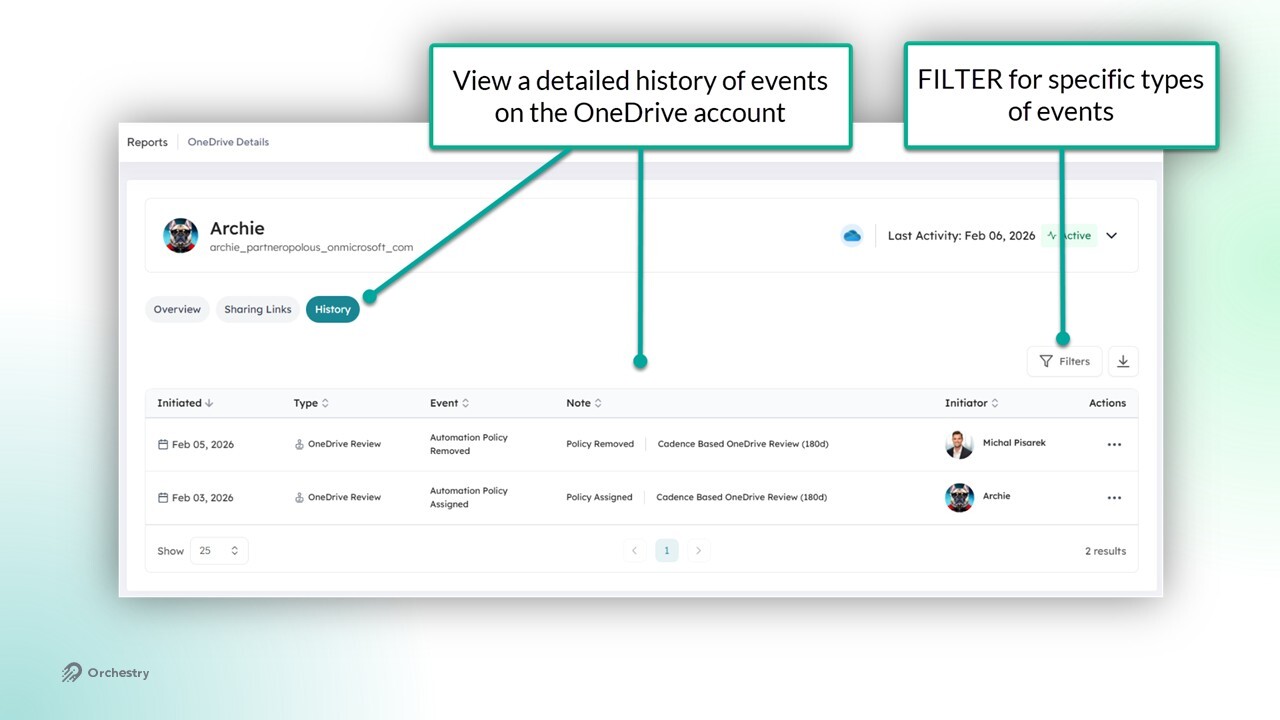Click Michal Pisarek's initiator avatar
Image resolution: width=1280 pixels, height=720 pixels.
click(x=959, y=445)
